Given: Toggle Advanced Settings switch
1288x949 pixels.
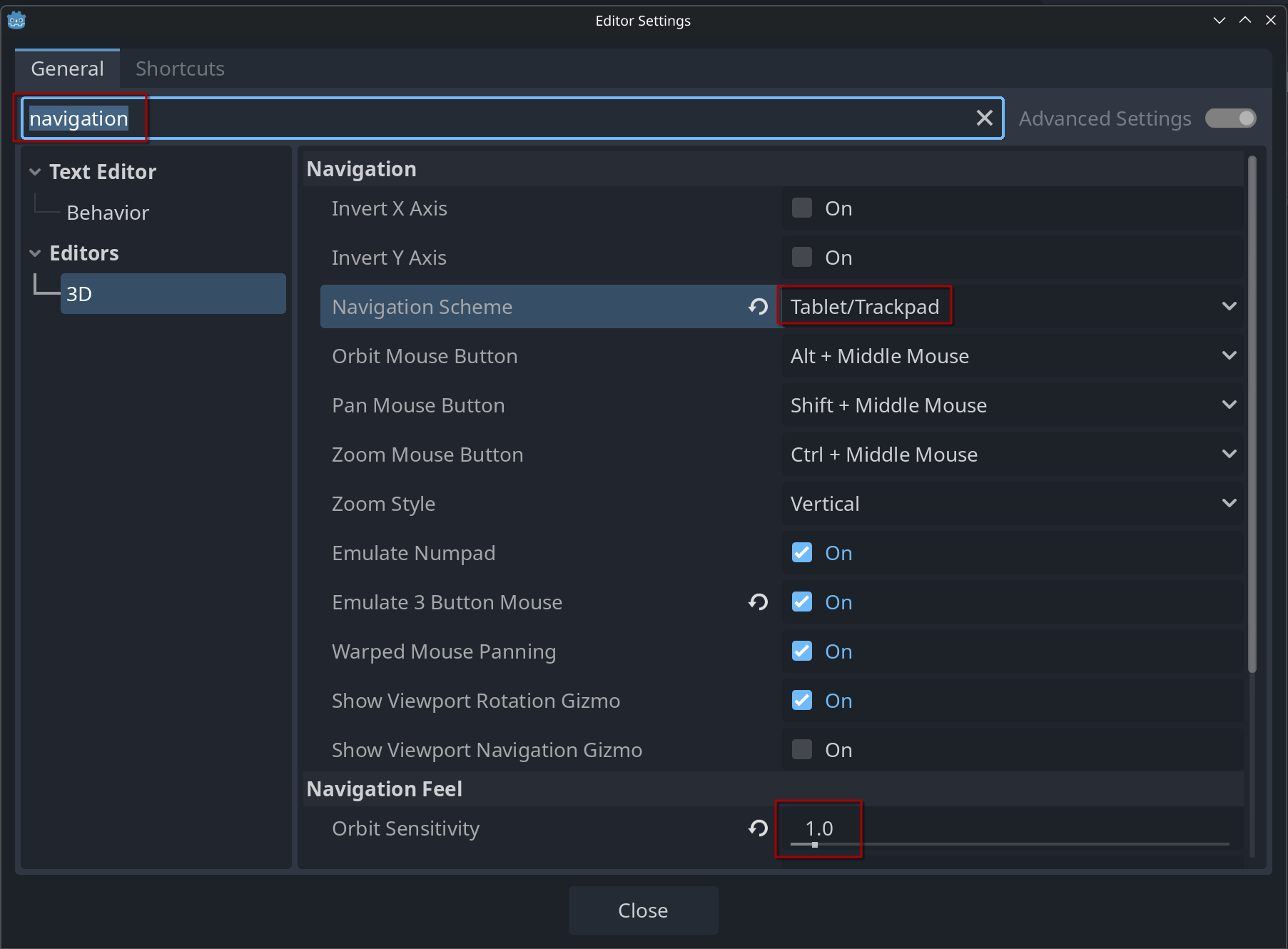Looking at the screenshot, I should point(1231,118).
